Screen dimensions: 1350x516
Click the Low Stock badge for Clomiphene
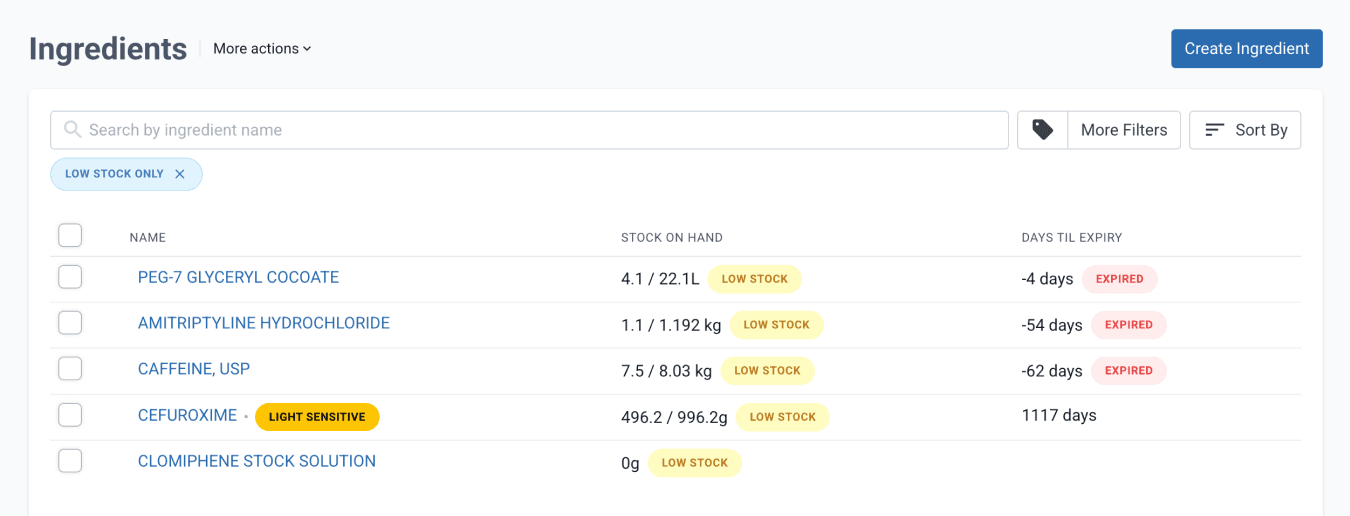695,463
